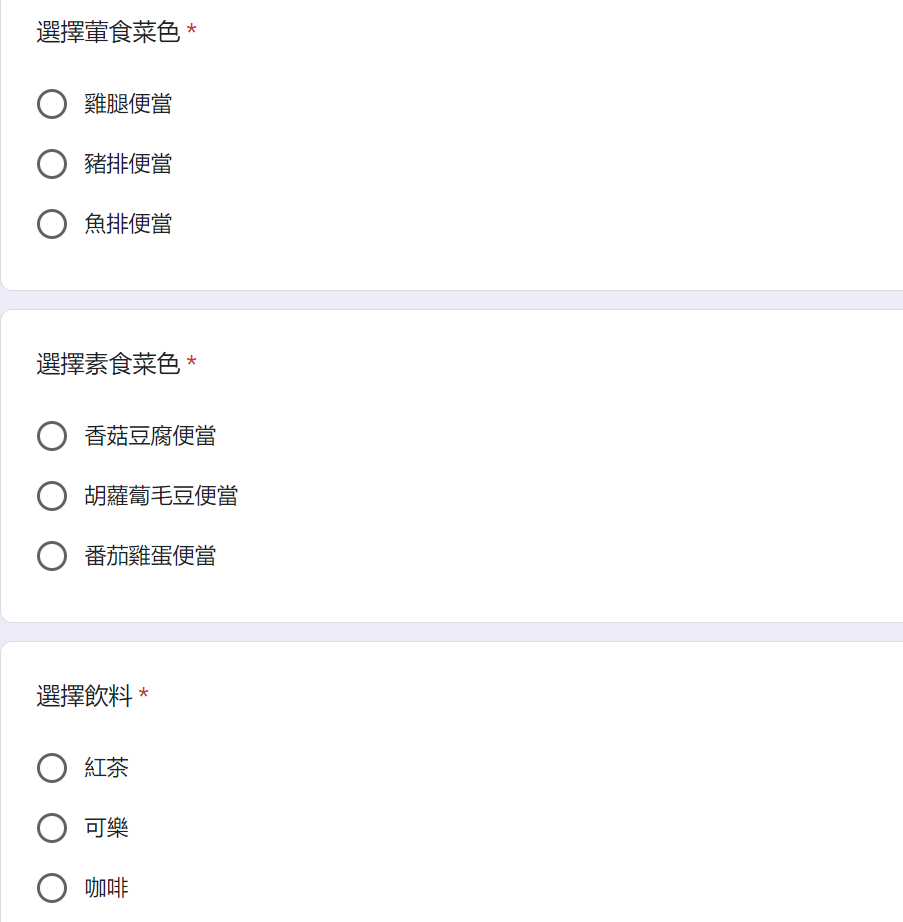Viewport: 903px width, 922px height.
Task: Click the 番茄雞蛋便當 label text
Action: (x=150, y=556)
